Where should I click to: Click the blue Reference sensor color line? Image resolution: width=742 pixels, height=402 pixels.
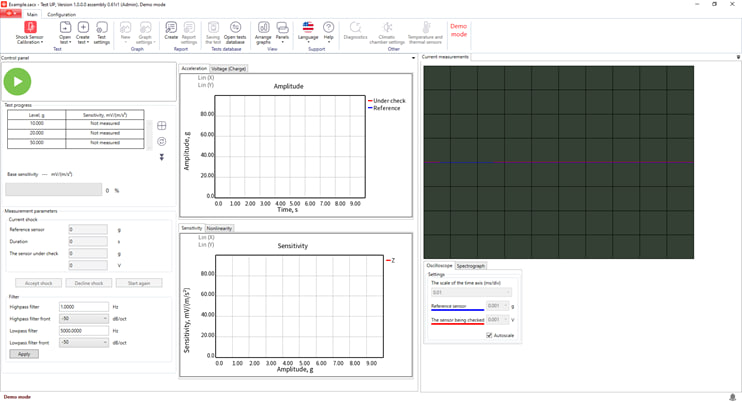[x=458, y=310]
